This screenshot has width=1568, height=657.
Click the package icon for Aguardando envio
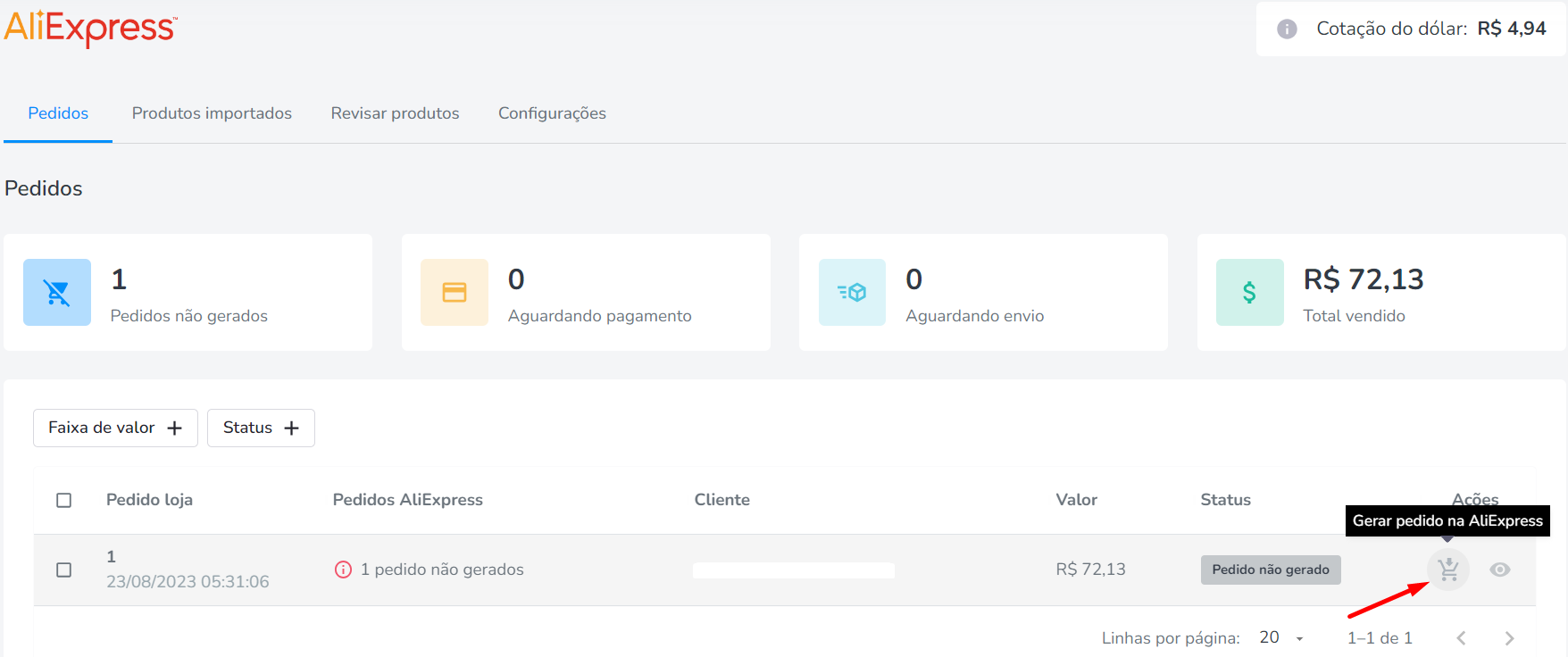(853, 292)
